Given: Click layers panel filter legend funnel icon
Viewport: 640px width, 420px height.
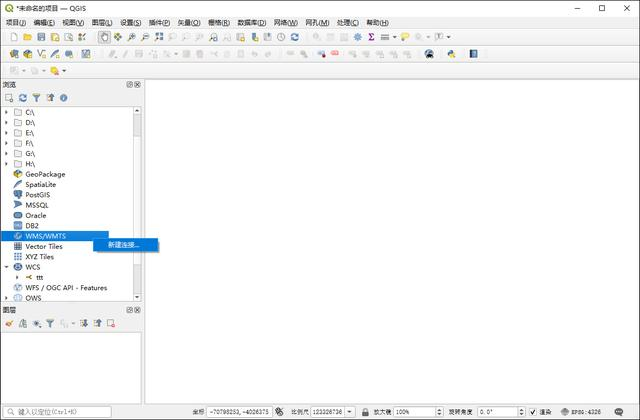Looking at the screenshot, I should tap(50, 324).
